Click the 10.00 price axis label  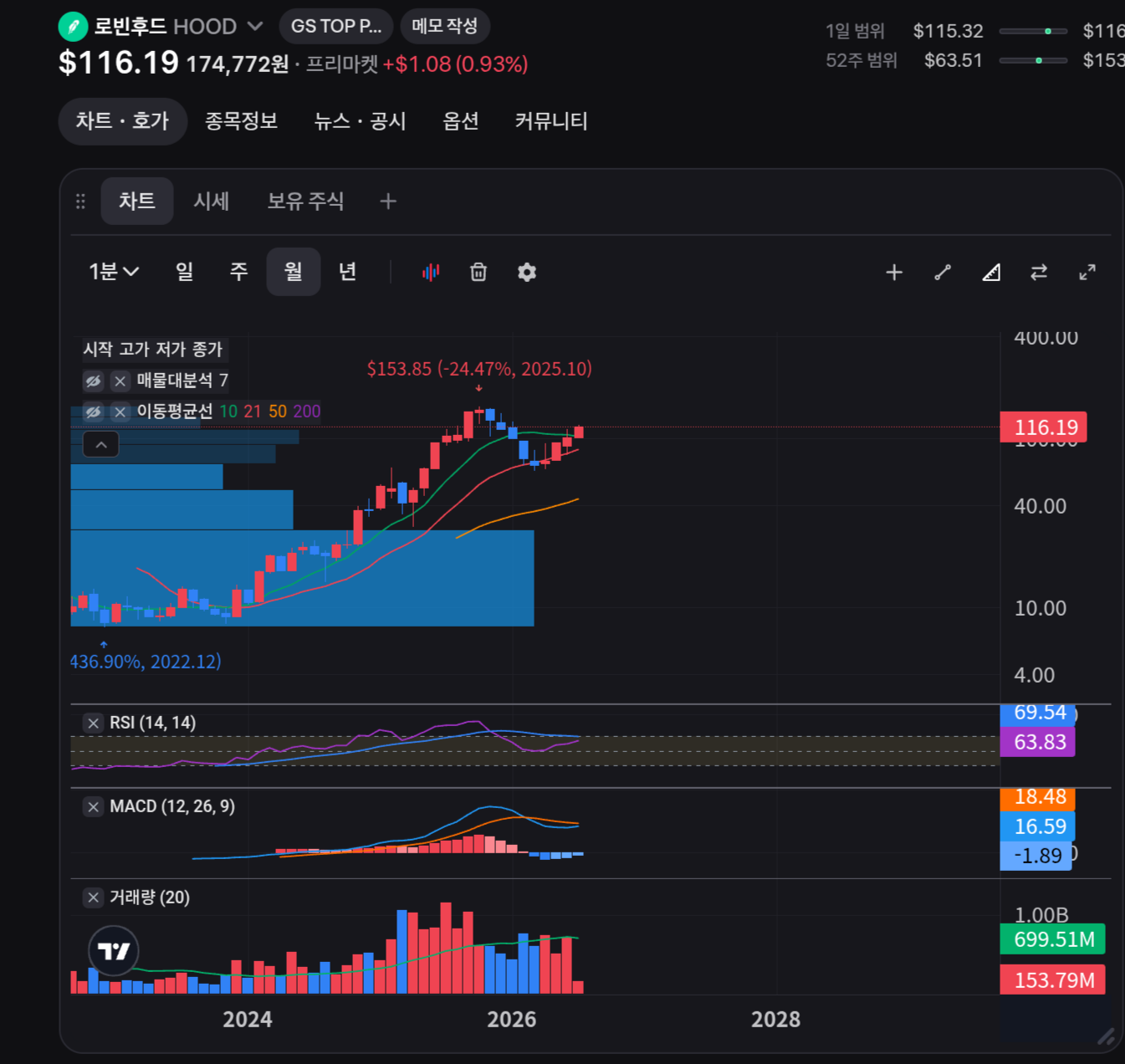pos(1040,608)
